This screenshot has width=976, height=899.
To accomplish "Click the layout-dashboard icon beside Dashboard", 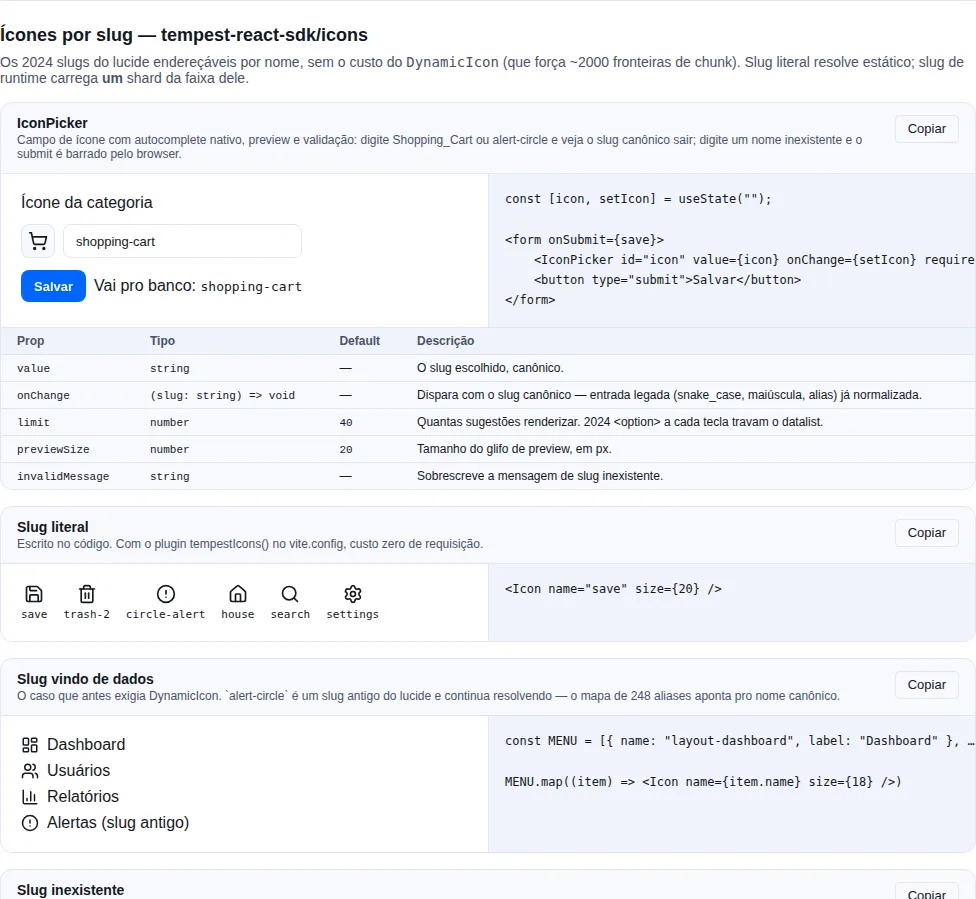I will pos(30,745).
